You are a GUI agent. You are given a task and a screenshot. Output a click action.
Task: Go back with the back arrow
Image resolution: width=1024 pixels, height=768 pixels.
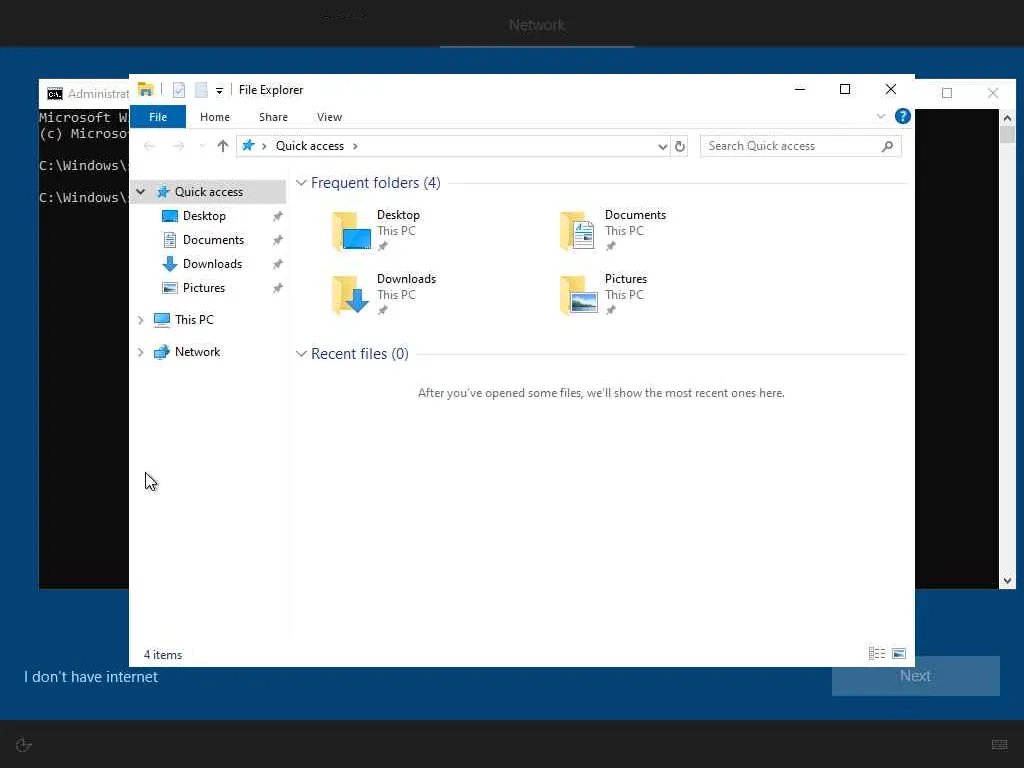click(x=150, y=146)
